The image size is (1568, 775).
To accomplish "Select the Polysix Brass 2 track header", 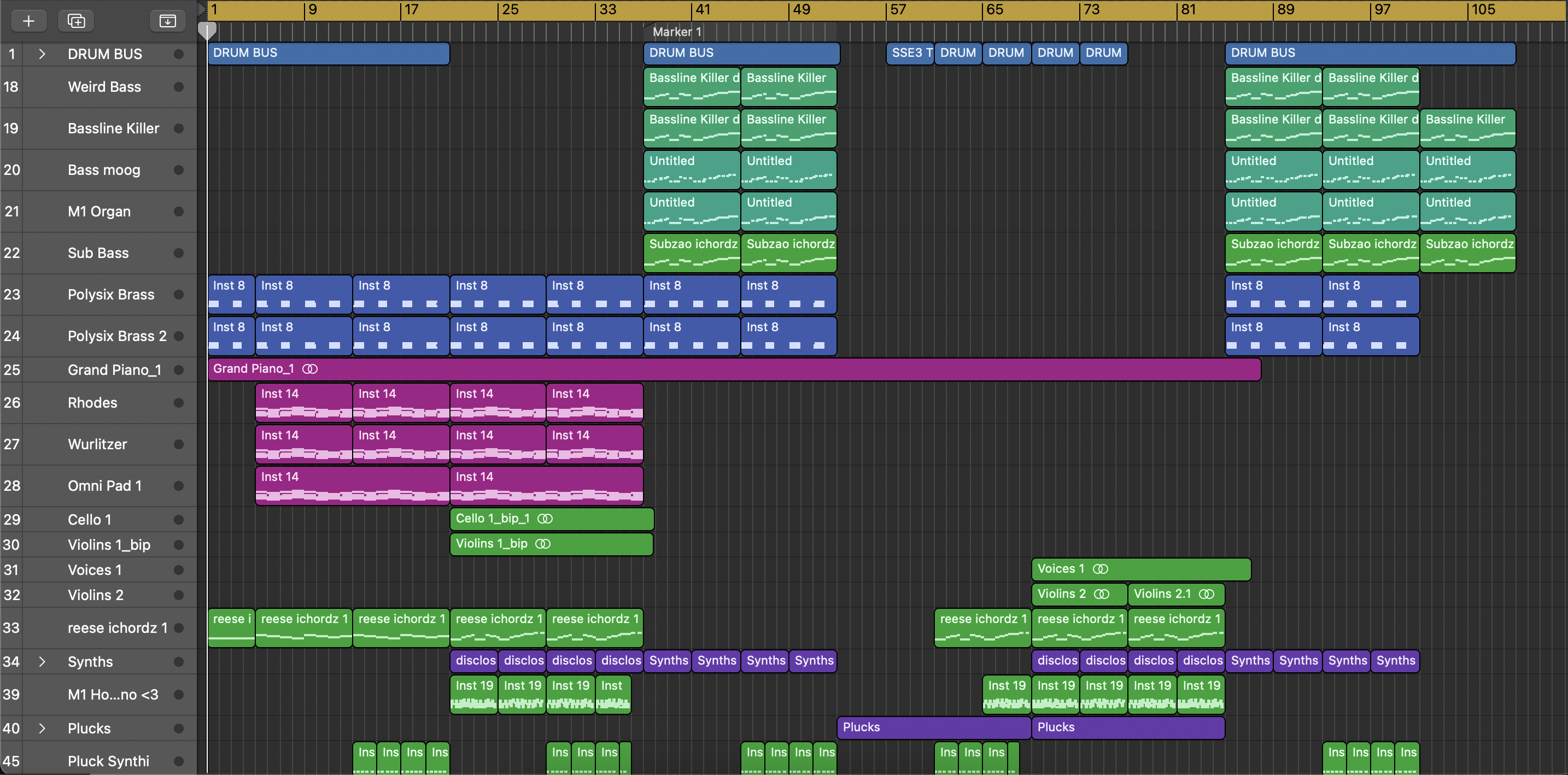I will point(117,337).
